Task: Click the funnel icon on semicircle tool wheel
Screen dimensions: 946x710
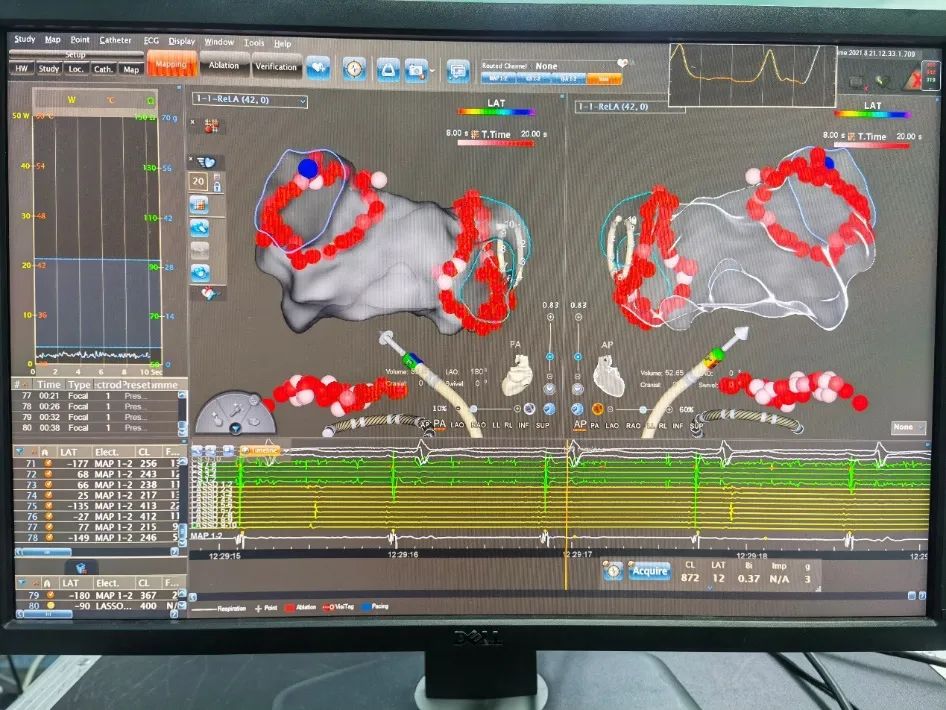Action: (236, 428)
